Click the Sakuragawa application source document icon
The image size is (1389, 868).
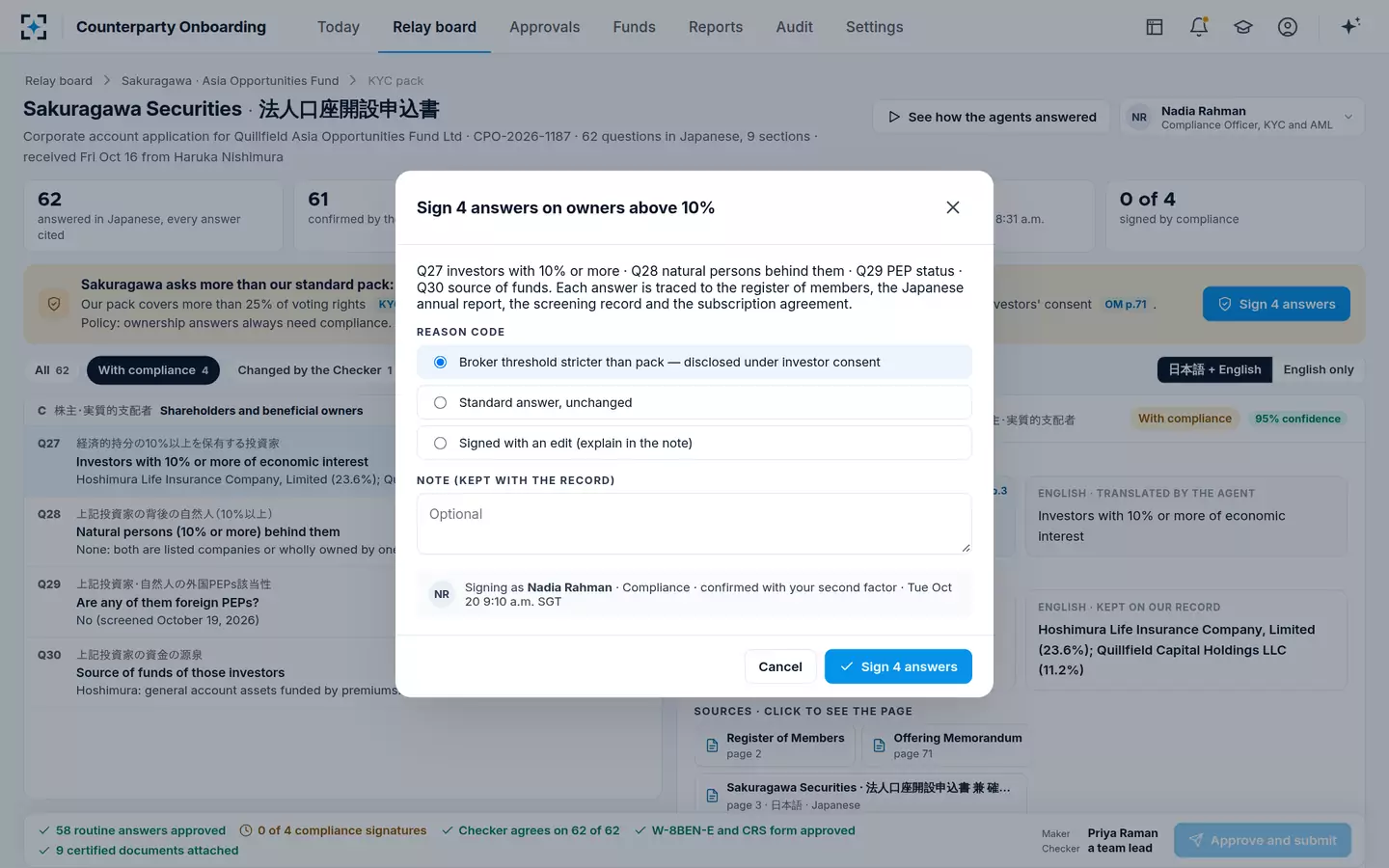[712, 796]
